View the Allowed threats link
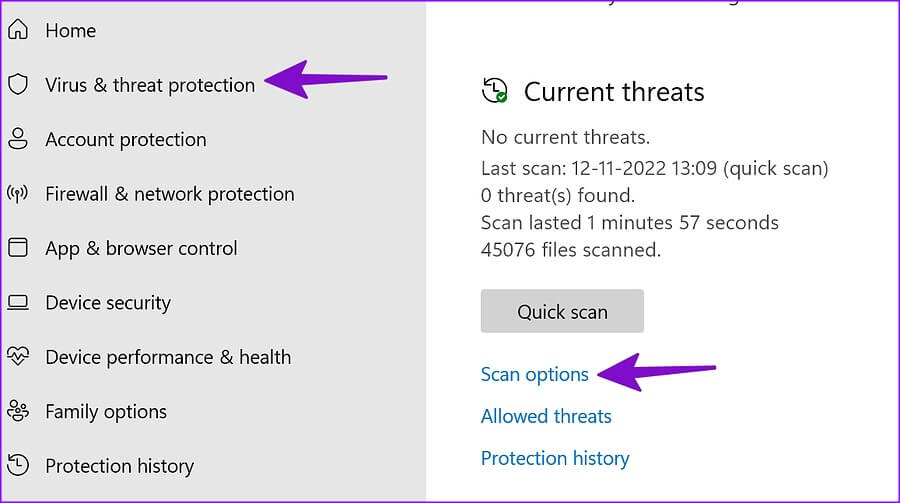Viewport: 900px width, 503px height. [546, 416]
